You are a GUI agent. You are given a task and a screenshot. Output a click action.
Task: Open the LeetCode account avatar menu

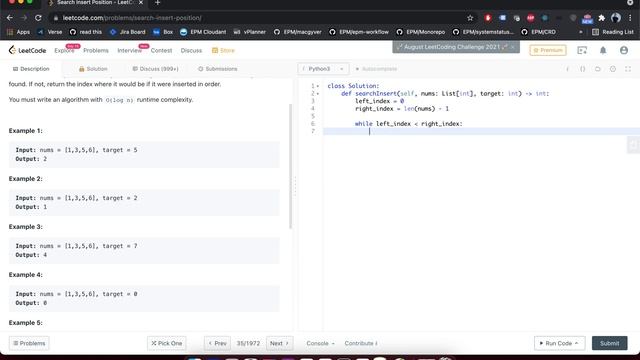(624, 50)
